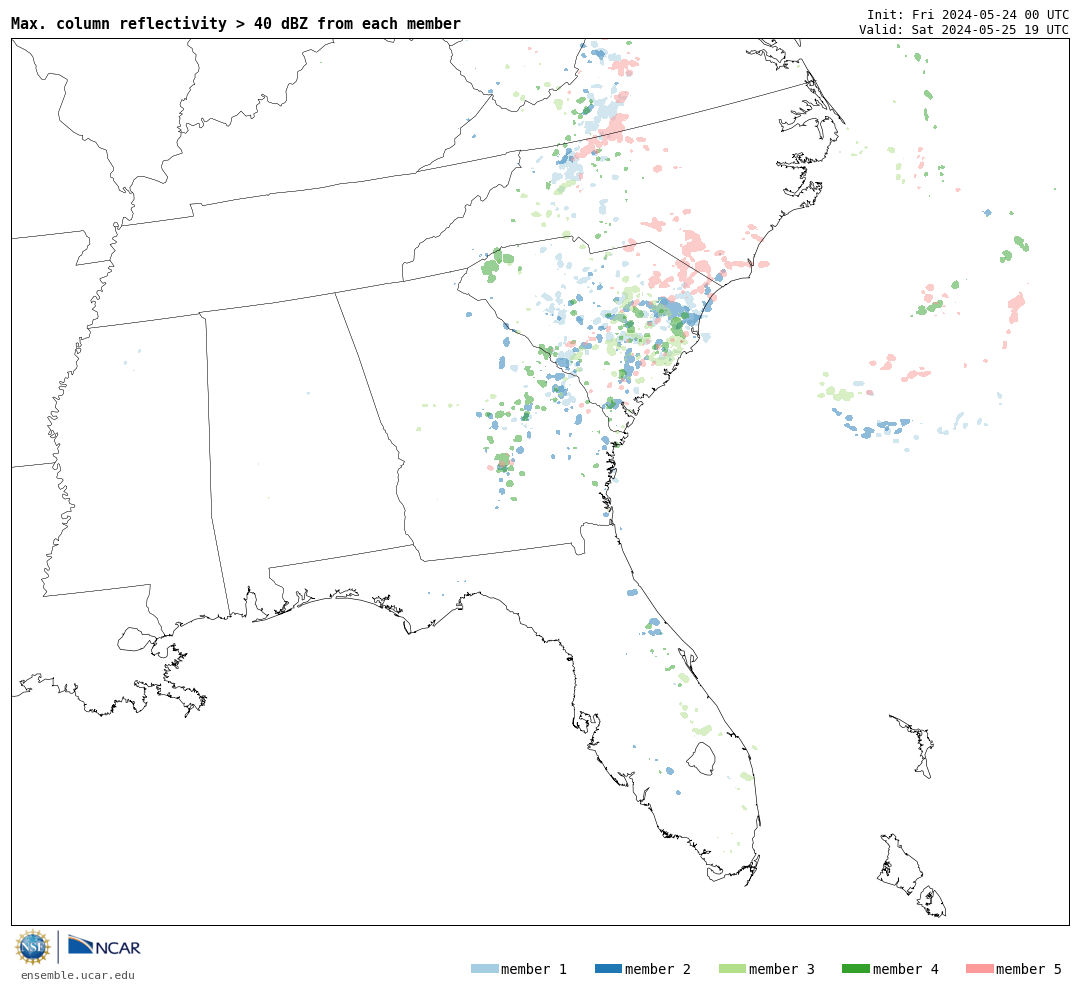The width and height of the screenshot is (1080, 988).
Task: Open the ensemble.ucar.edu link text
Action: tap(78, 975)
